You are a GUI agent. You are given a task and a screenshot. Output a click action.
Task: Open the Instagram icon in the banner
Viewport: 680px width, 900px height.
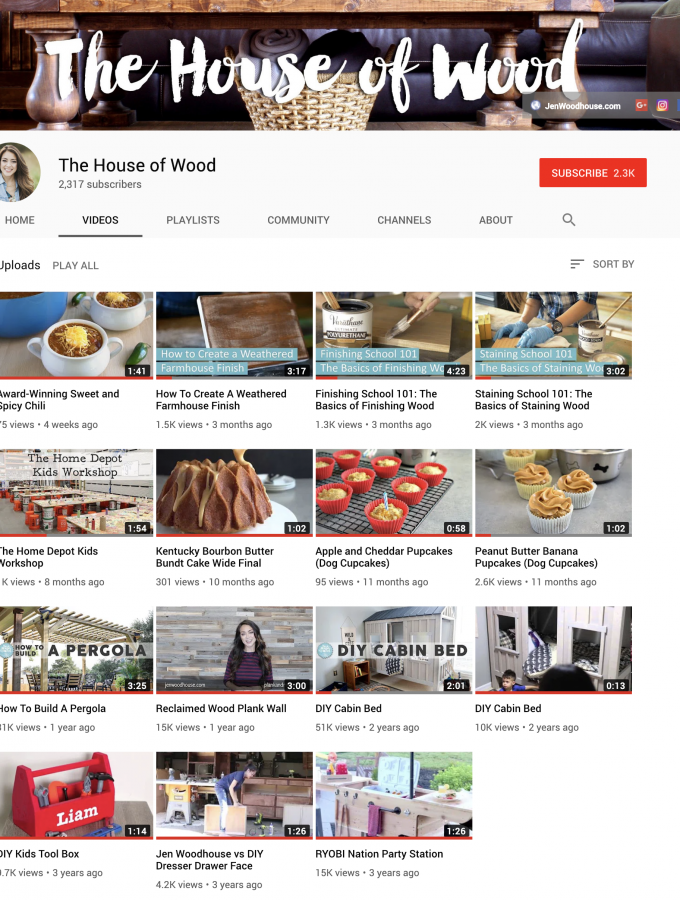pyautogui.click(x=662, y=105)
